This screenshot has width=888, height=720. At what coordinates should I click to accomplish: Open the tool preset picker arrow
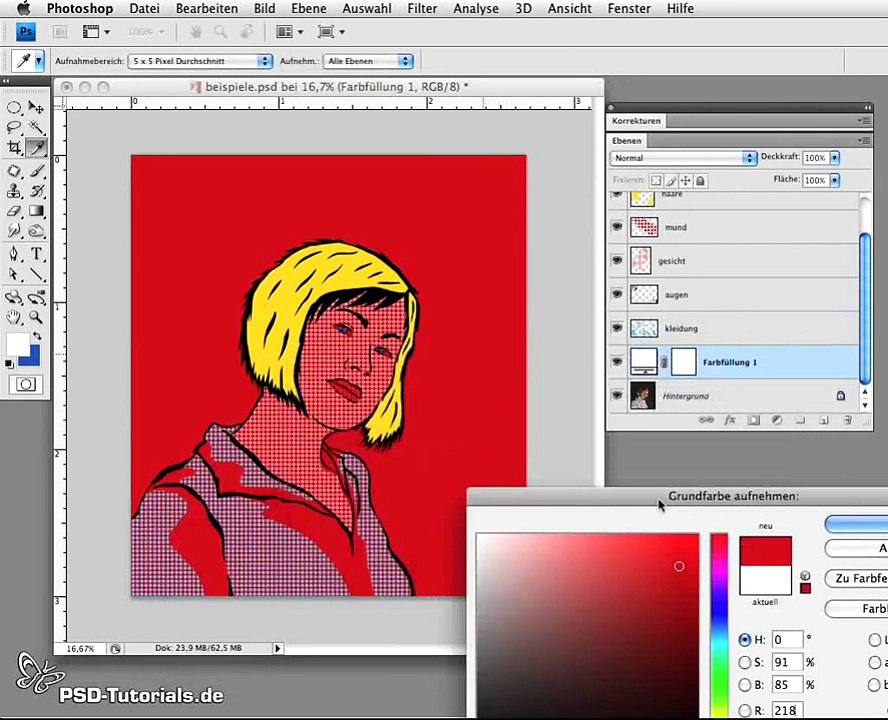(39, 61)
